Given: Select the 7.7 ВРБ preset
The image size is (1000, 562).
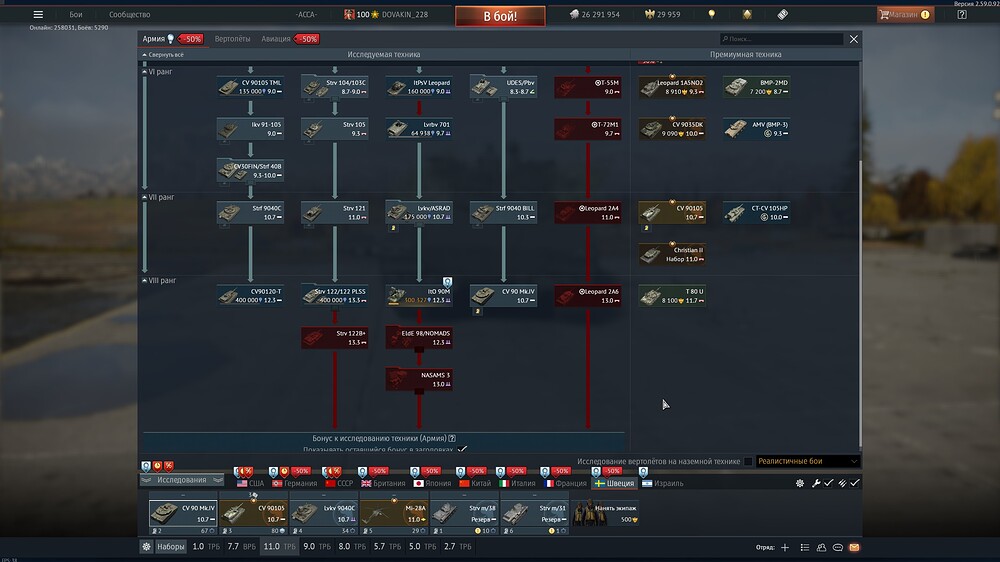Looking at the screenshot, I should pos(242,547).
